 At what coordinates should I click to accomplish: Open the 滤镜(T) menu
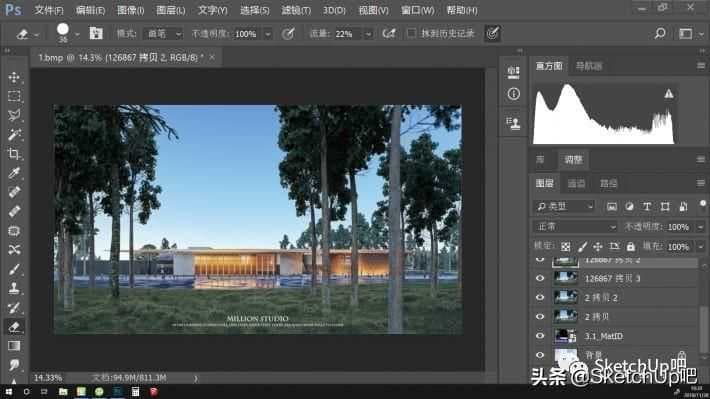coord(296,10)
